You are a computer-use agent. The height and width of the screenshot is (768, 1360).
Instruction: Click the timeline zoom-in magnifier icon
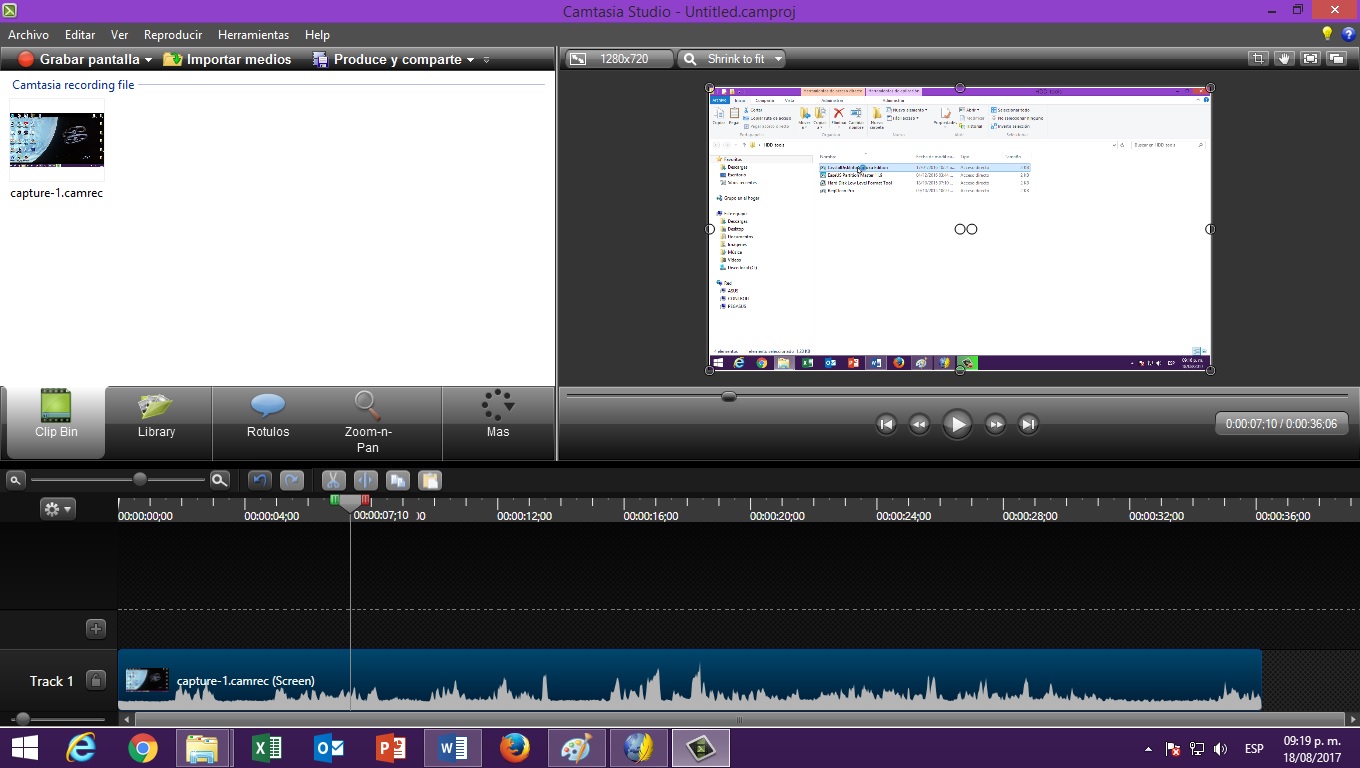tap(220, 481)
